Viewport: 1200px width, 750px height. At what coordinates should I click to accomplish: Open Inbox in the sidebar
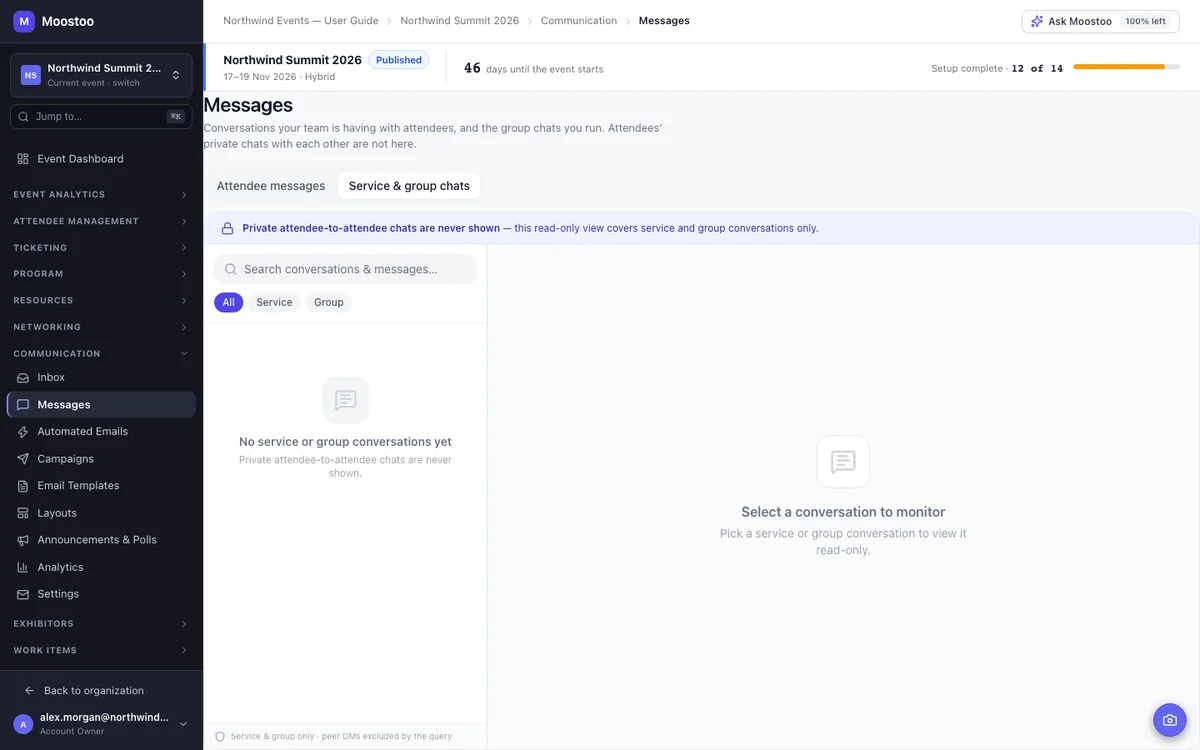pyautogui.click(x=101, y=378)
